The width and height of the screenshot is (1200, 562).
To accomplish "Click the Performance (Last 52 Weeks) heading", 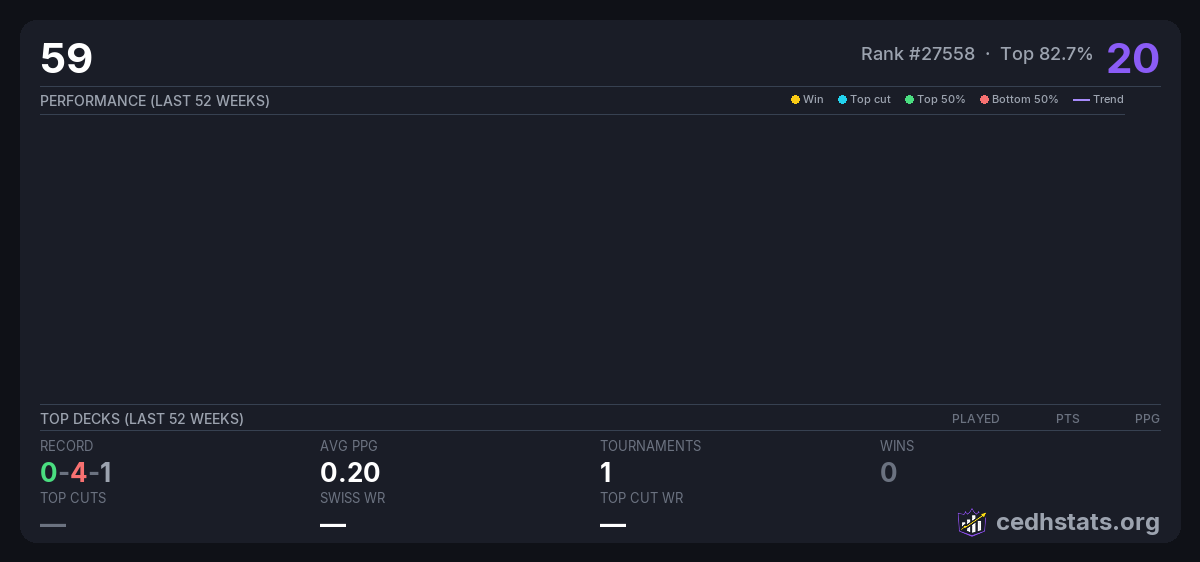I will tap(155, 101).
